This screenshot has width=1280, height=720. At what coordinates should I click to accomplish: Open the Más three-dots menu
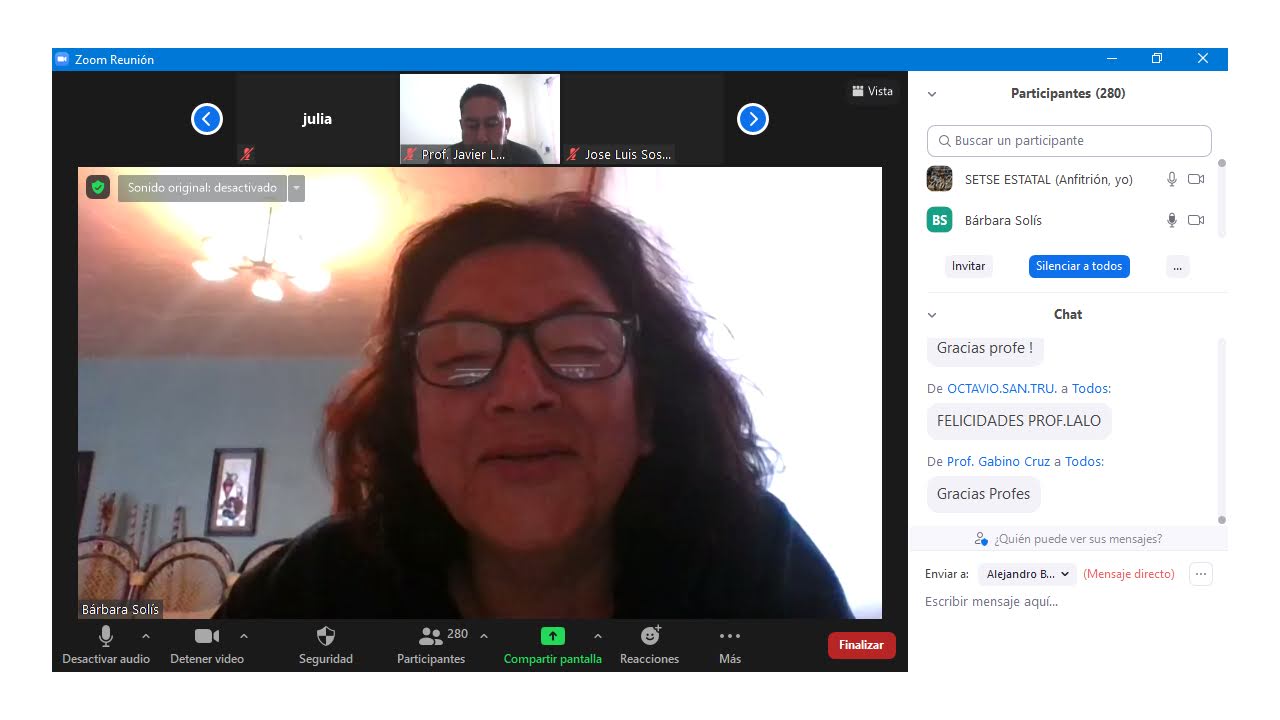click(x=730, y=645)
